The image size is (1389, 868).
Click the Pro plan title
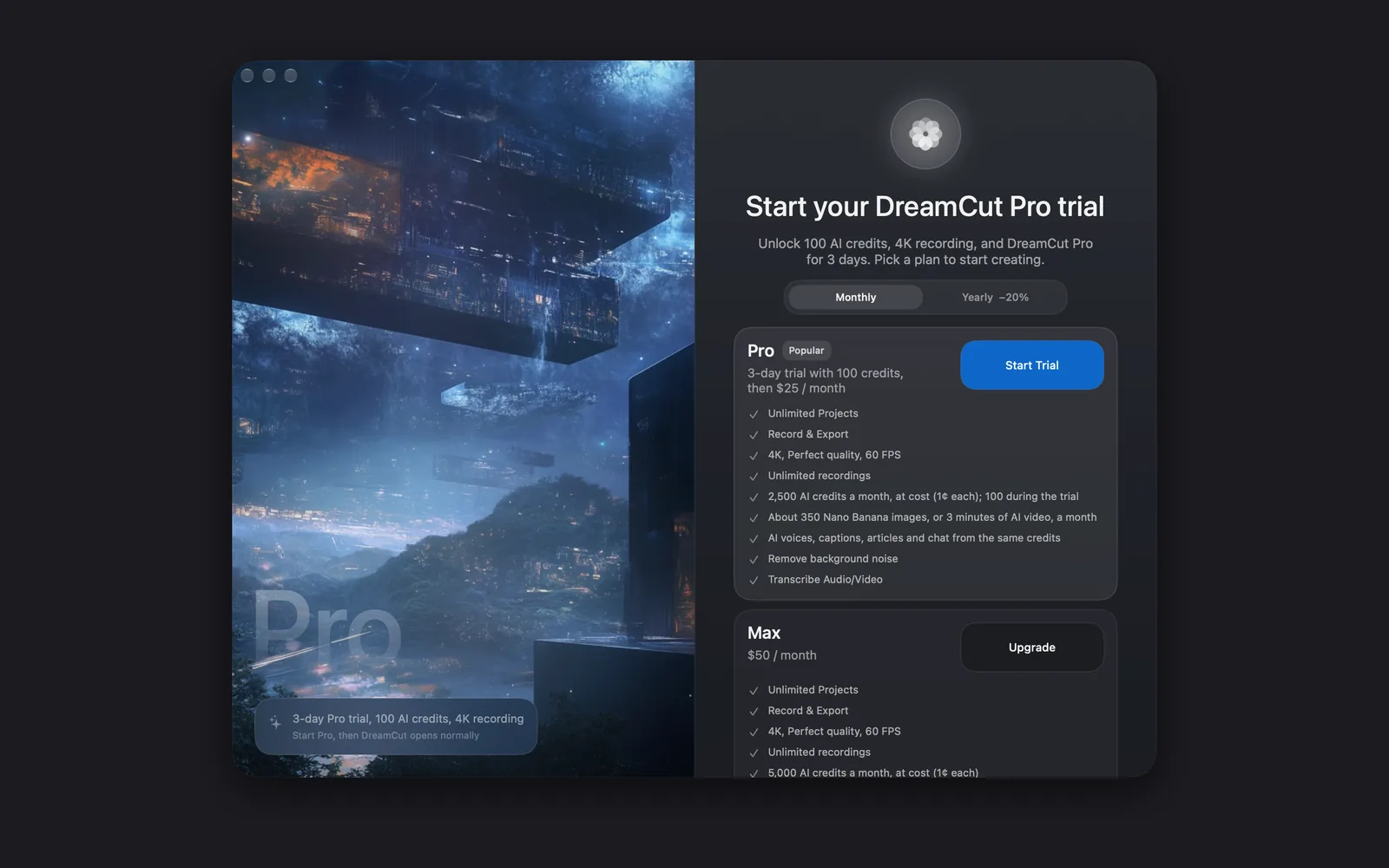coord(760,351)
